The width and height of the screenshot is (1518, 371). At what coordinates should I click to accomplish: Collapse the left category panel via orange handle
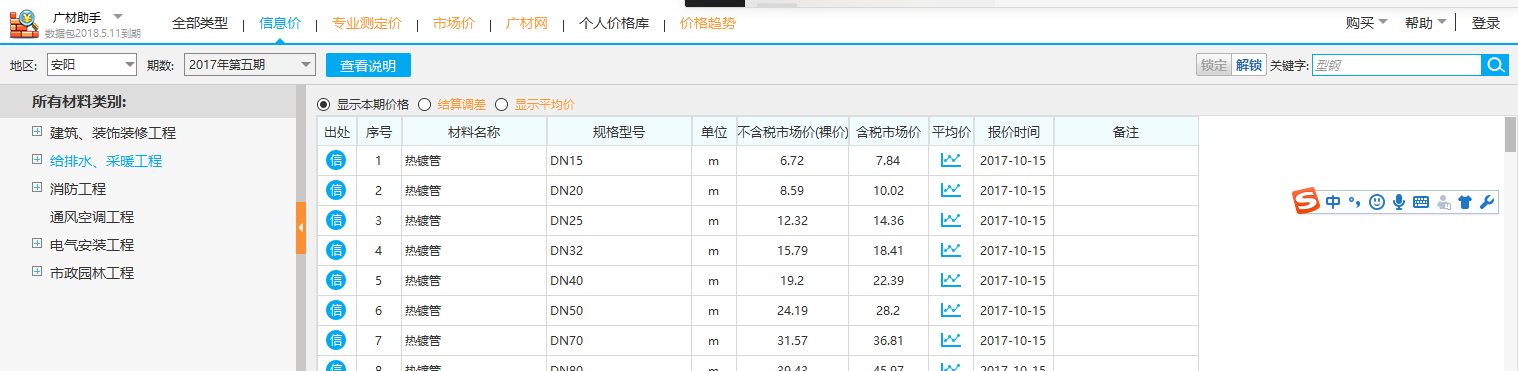tap(300, 227)
